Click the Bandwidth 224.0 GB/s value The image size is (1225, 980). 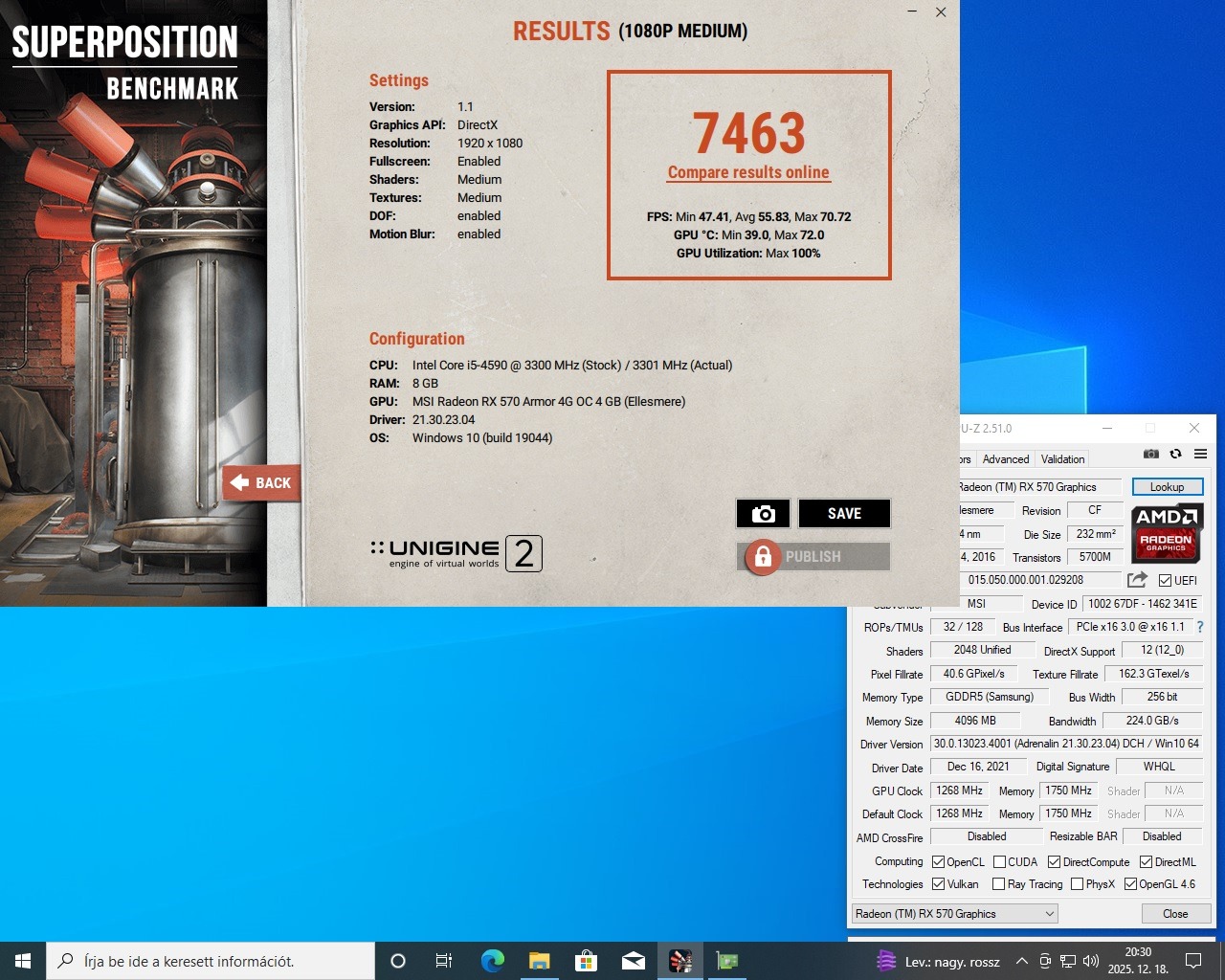[x=1152, y=721]
